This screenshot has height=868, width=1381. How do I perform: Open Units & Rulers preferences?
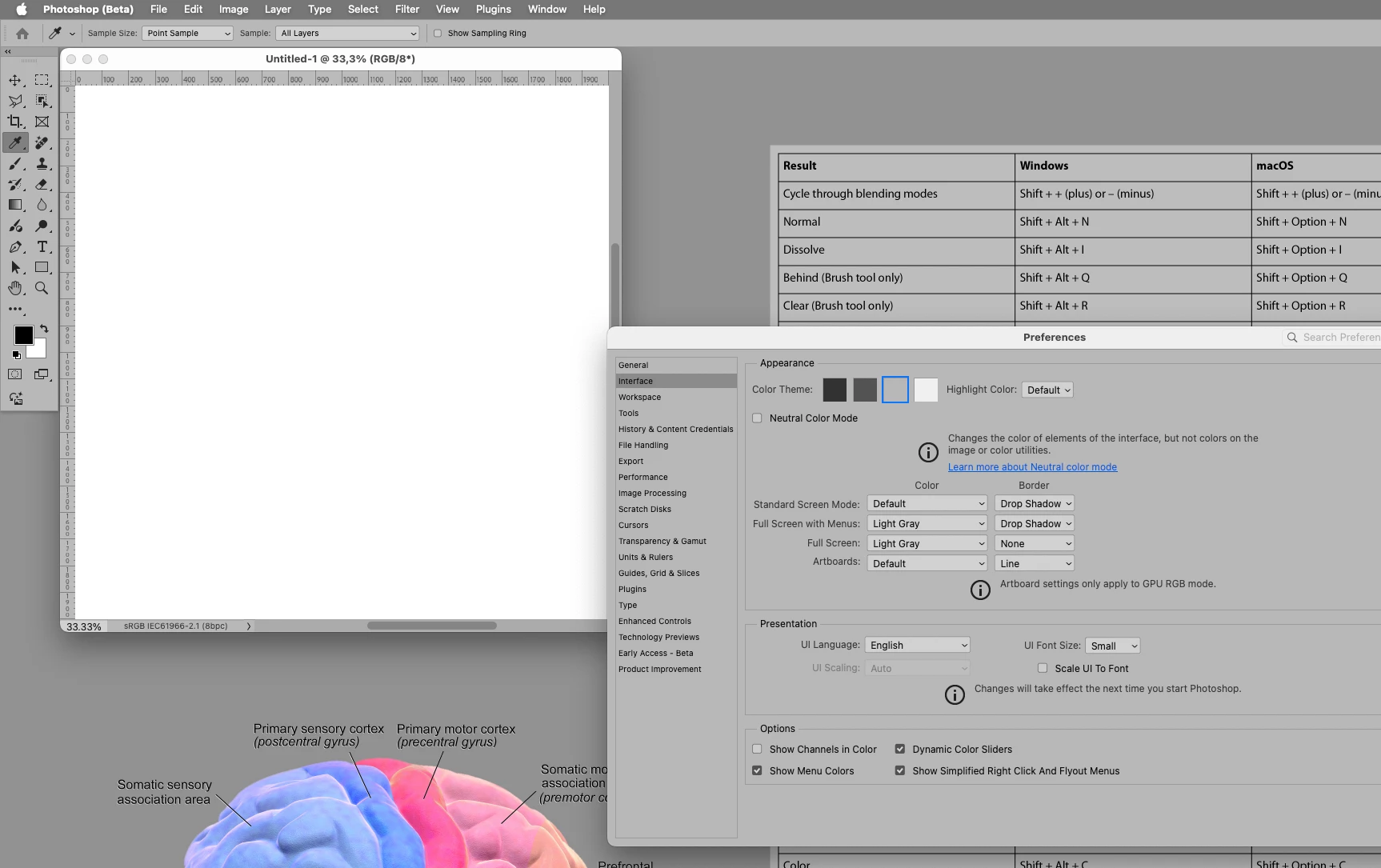(x=676, y=558)
